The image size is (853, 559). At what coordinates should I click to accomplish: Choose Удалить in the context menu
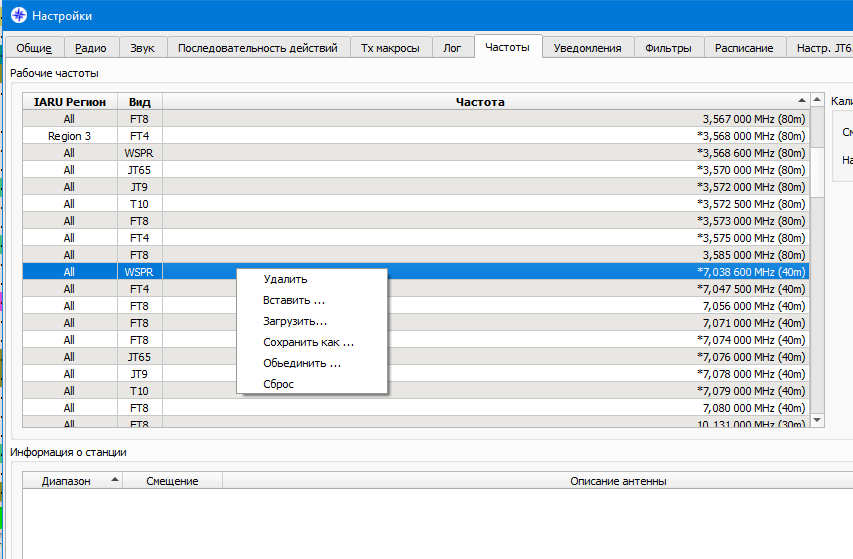[x=312, y=279]
